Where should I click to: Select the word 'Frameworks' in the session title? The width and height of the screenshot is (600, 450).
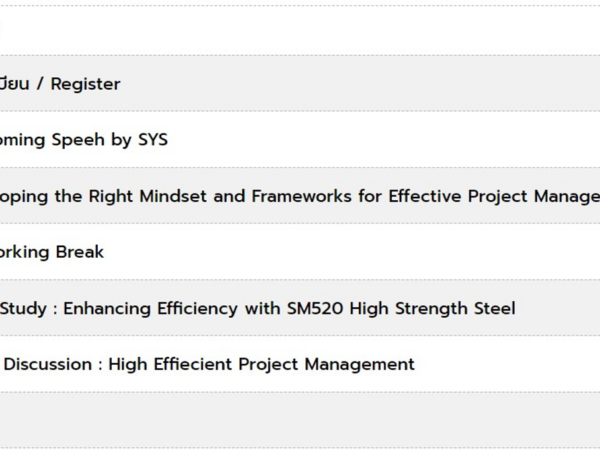[302, 196]
